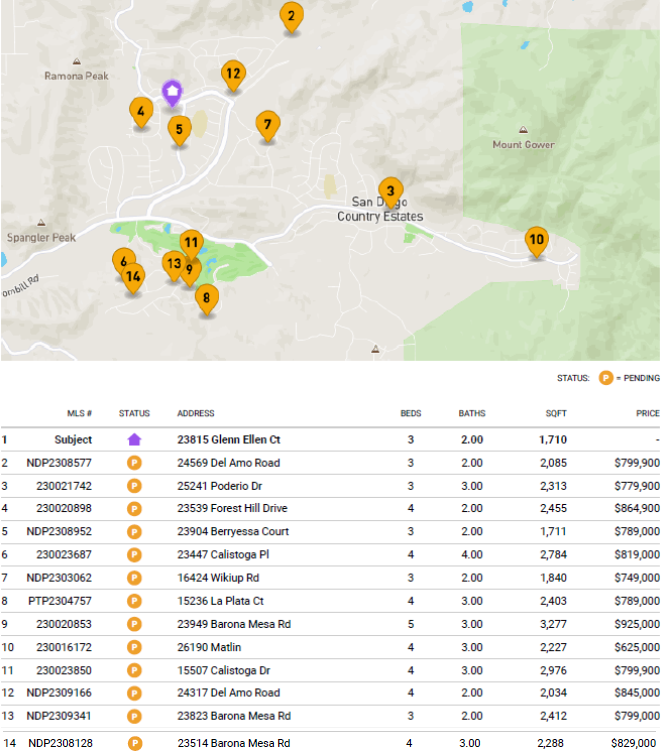Image resolution: width=666 pixels, height=754 pixels.
Task: Select map pin number 11
Action: click(191, 244)
